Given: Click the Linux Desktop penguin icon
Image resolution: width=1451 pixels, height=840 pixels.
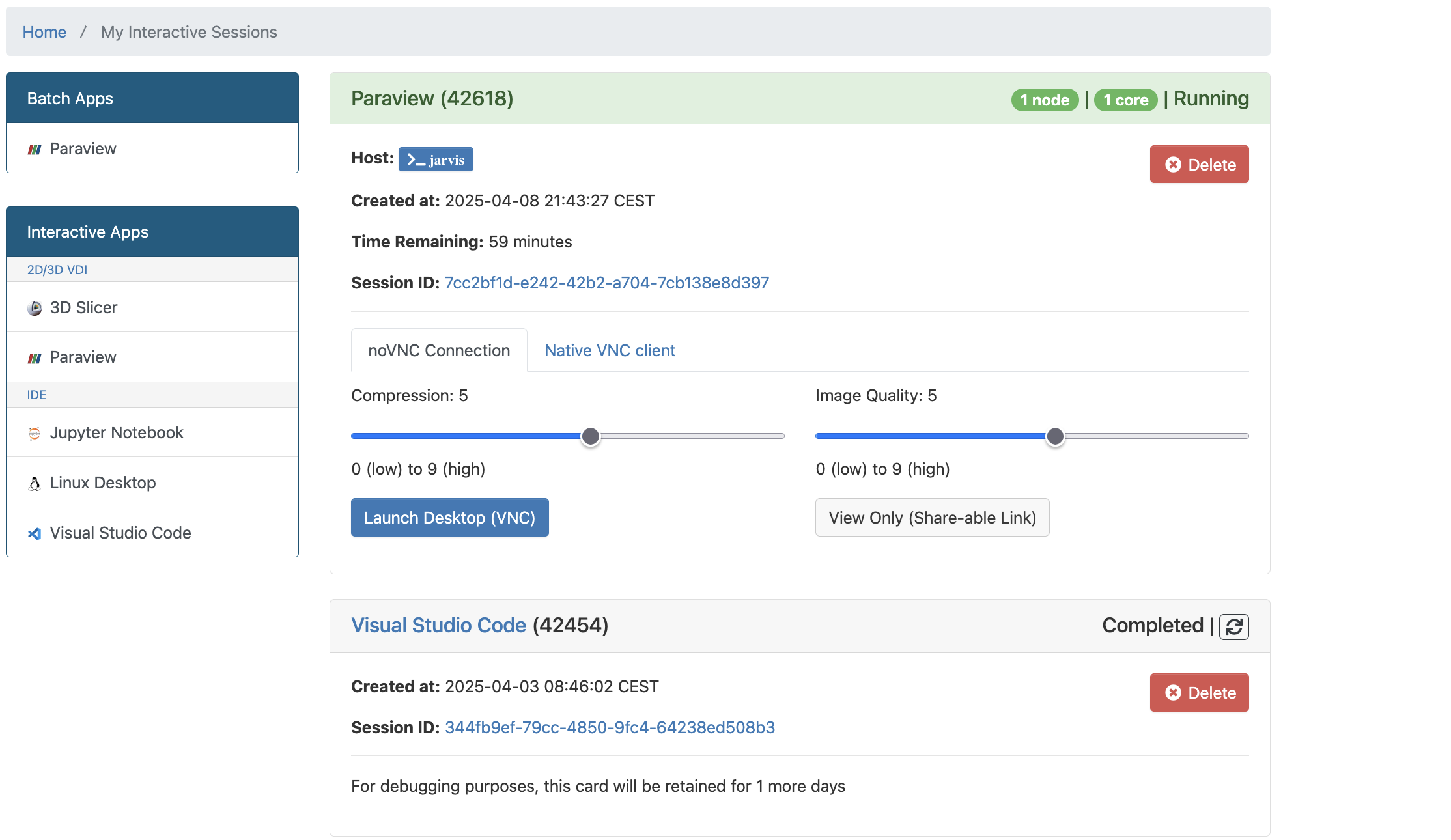Looking at the screenshot, I should [35, 483].
